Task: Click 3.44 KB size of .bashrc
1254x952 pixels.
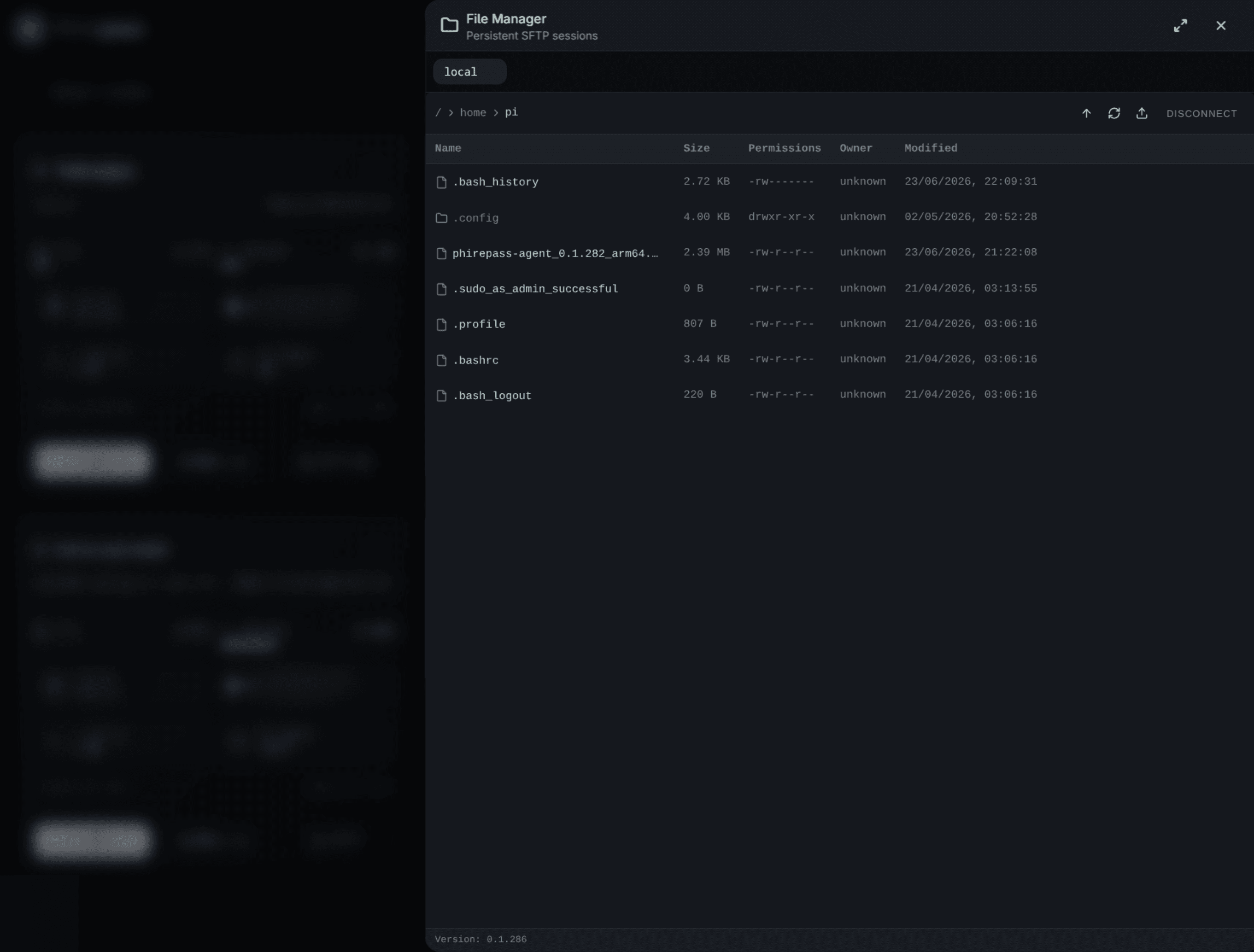Action: (706, 359)
